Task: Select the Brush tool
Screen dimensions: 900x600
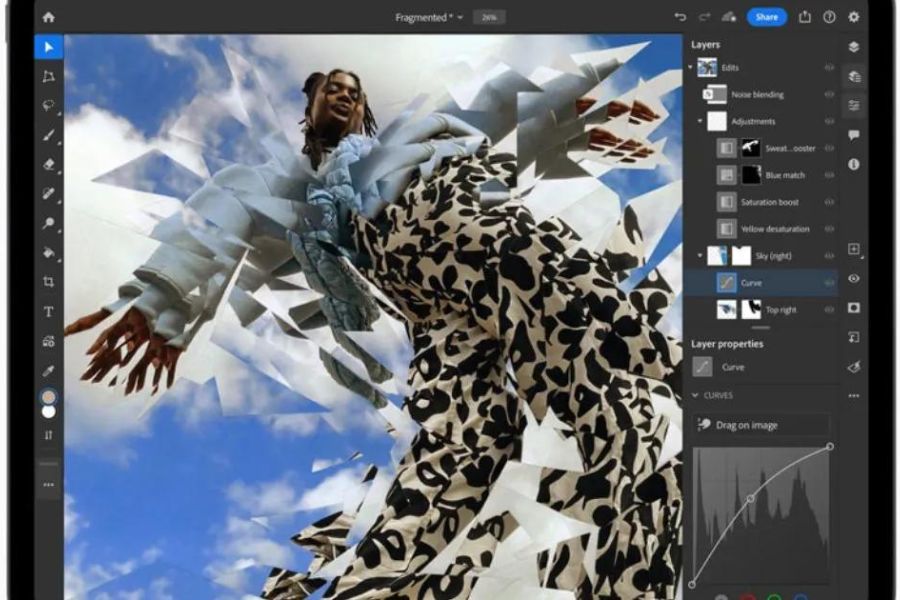Action: (x=49, y=136)
